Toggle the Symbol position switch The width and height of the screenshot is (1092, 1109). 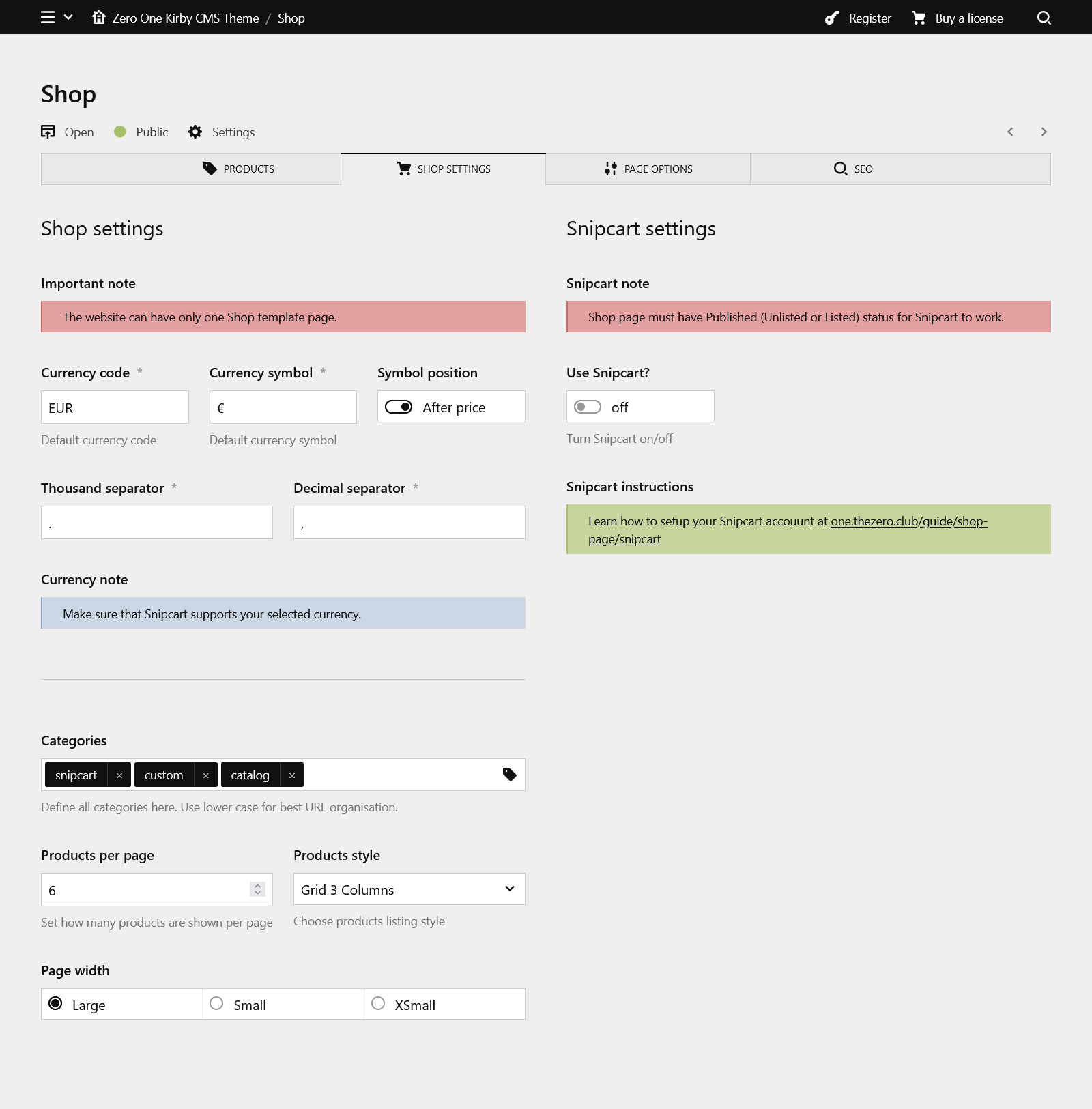coord(399,407)
